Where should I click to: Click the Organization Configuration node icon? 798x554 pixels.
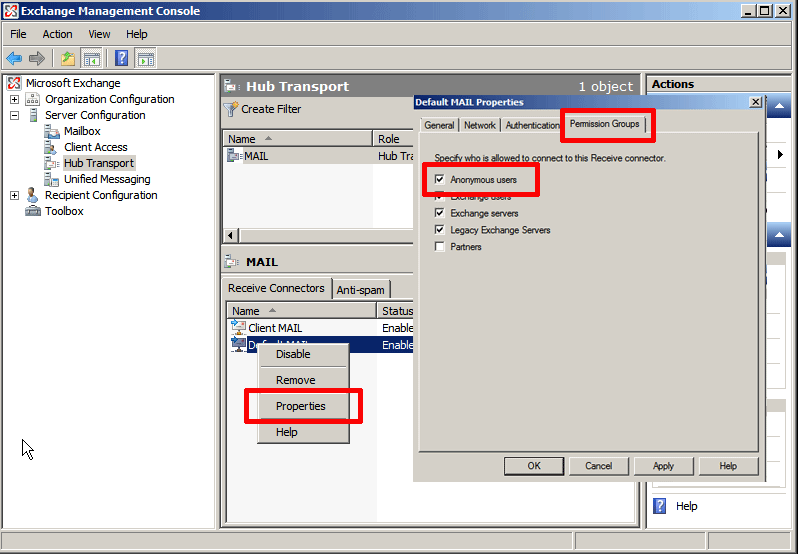click(x=33, y=99)
